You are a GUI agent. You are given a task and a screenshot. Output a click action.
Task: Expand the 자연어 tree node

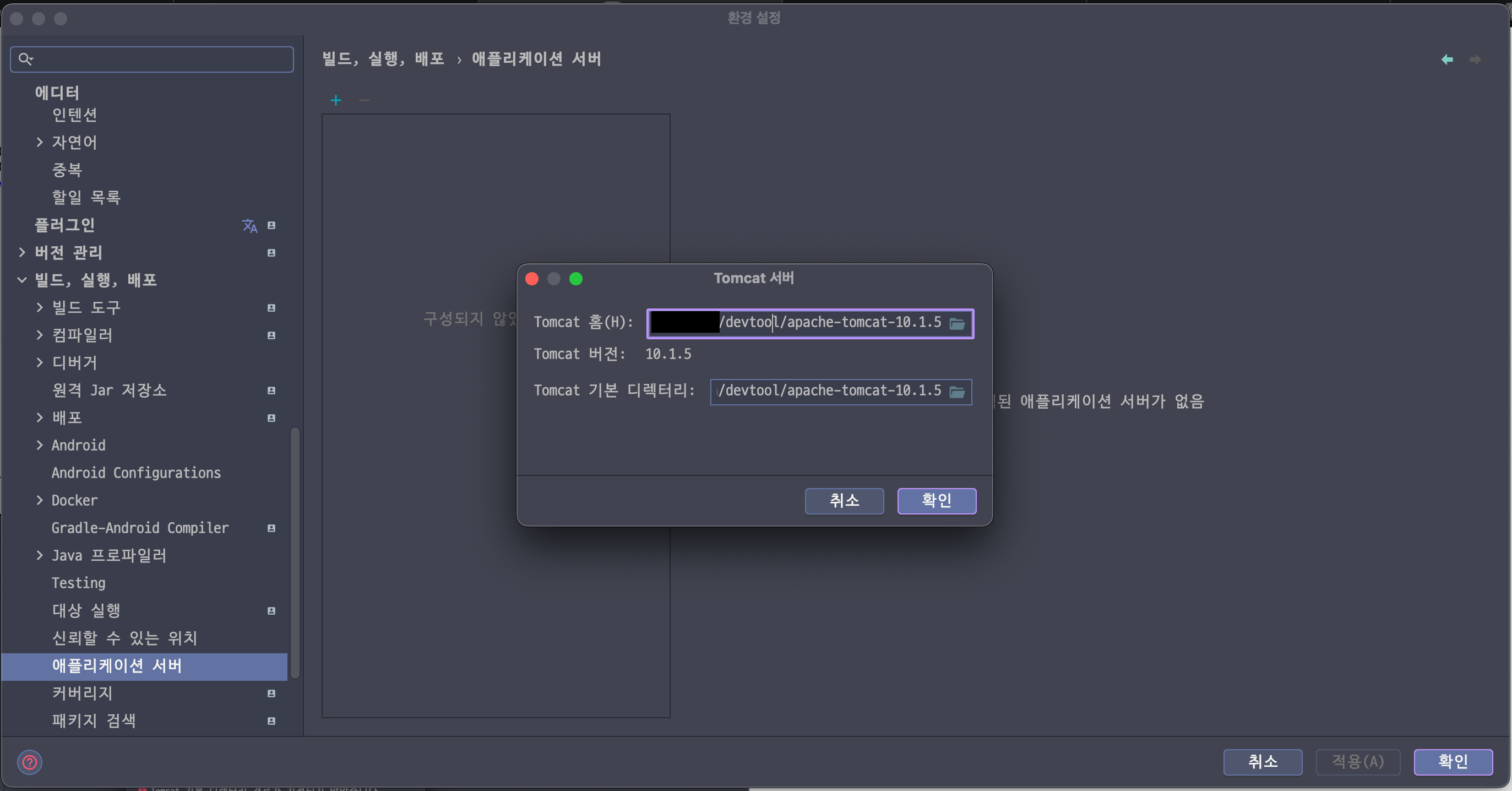click(x=39, y=142)
